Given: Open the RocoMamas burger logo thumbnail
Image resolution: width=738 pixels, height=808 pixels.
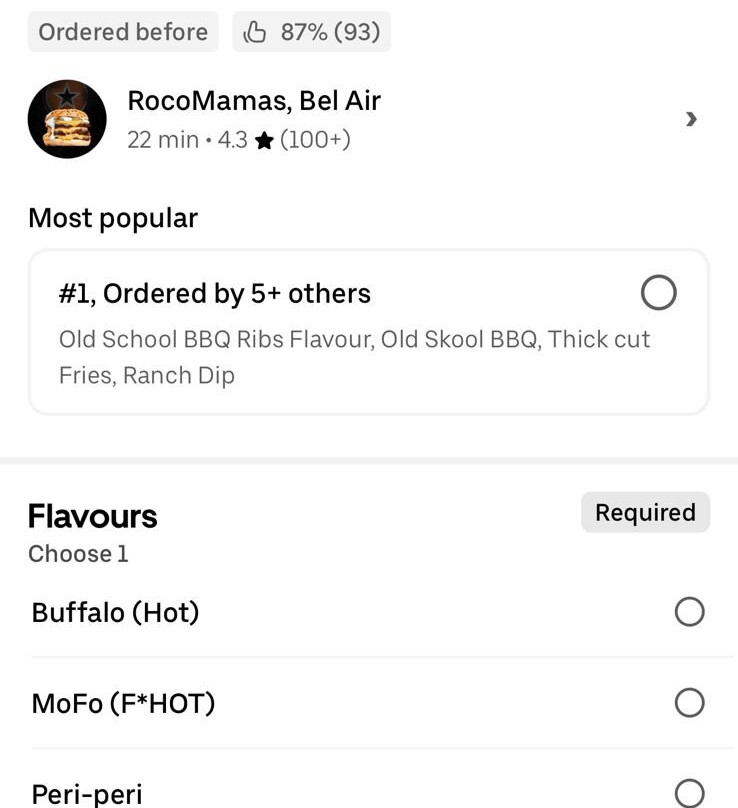Looking at the screenshot, I should click(x=67, y=119).
